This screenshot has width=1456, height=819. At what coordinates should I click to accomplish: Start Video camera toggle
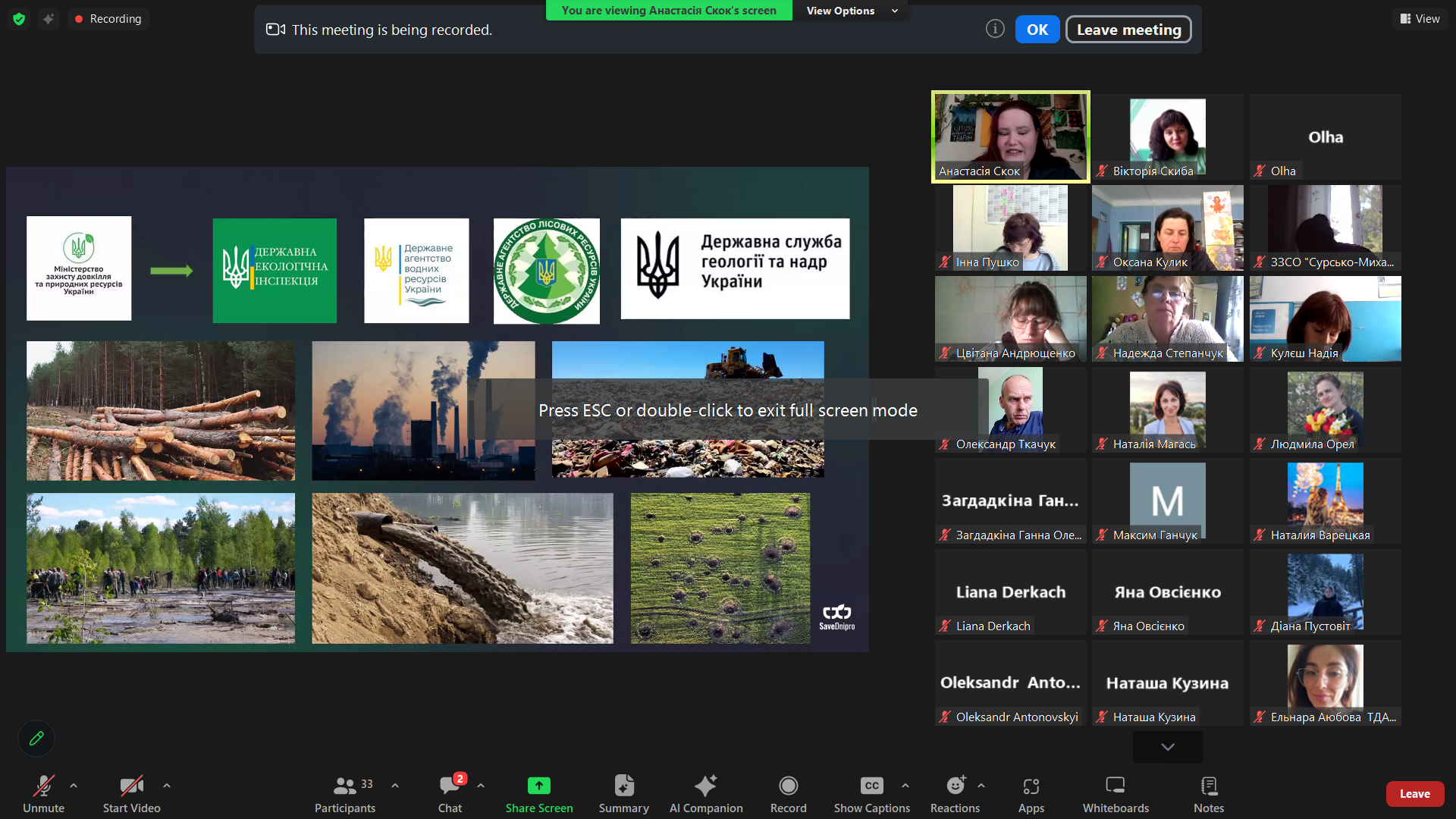(x=131, y=786)
